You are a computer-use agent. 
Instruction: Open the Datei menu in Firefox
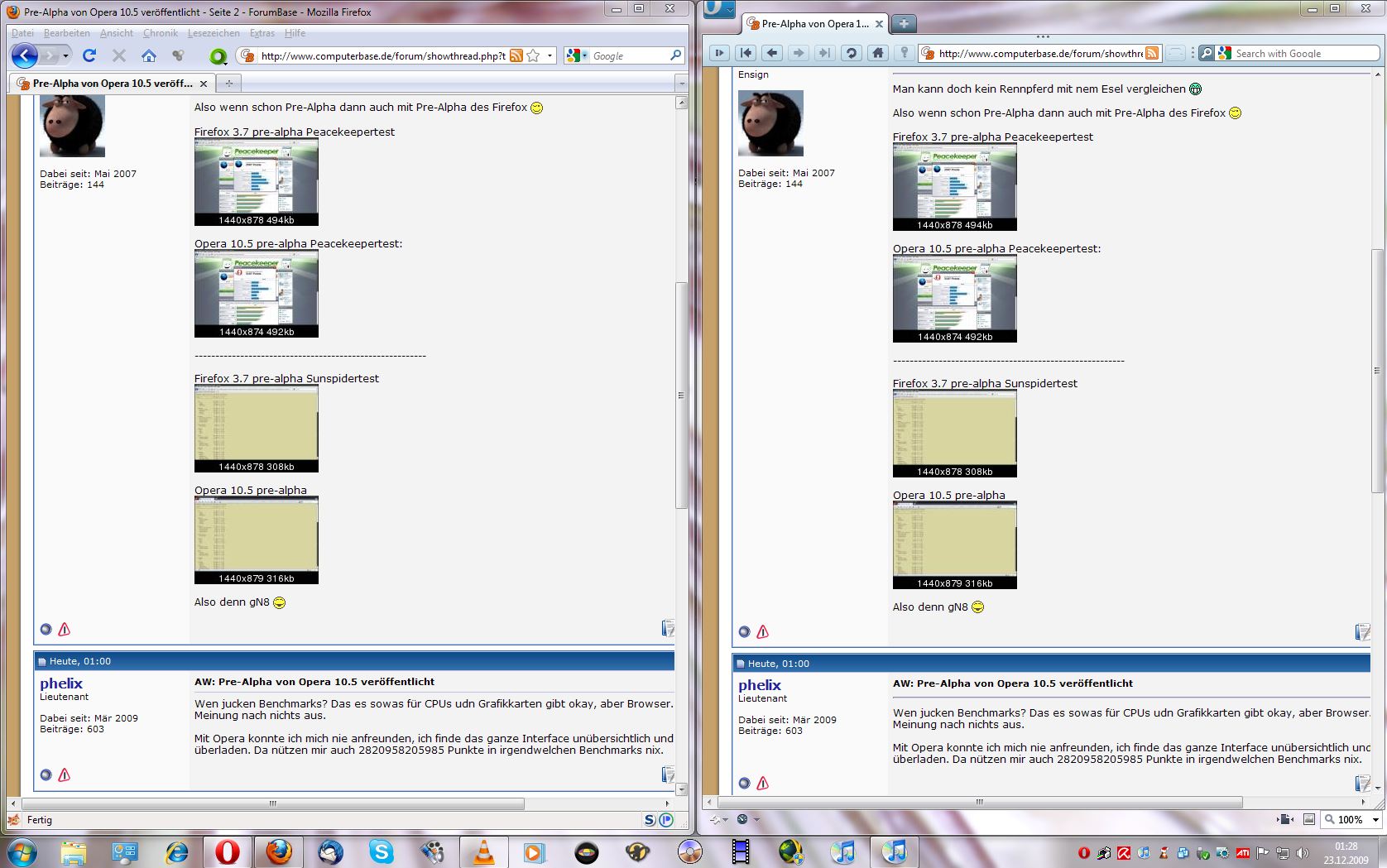click(x=22, y=33)
